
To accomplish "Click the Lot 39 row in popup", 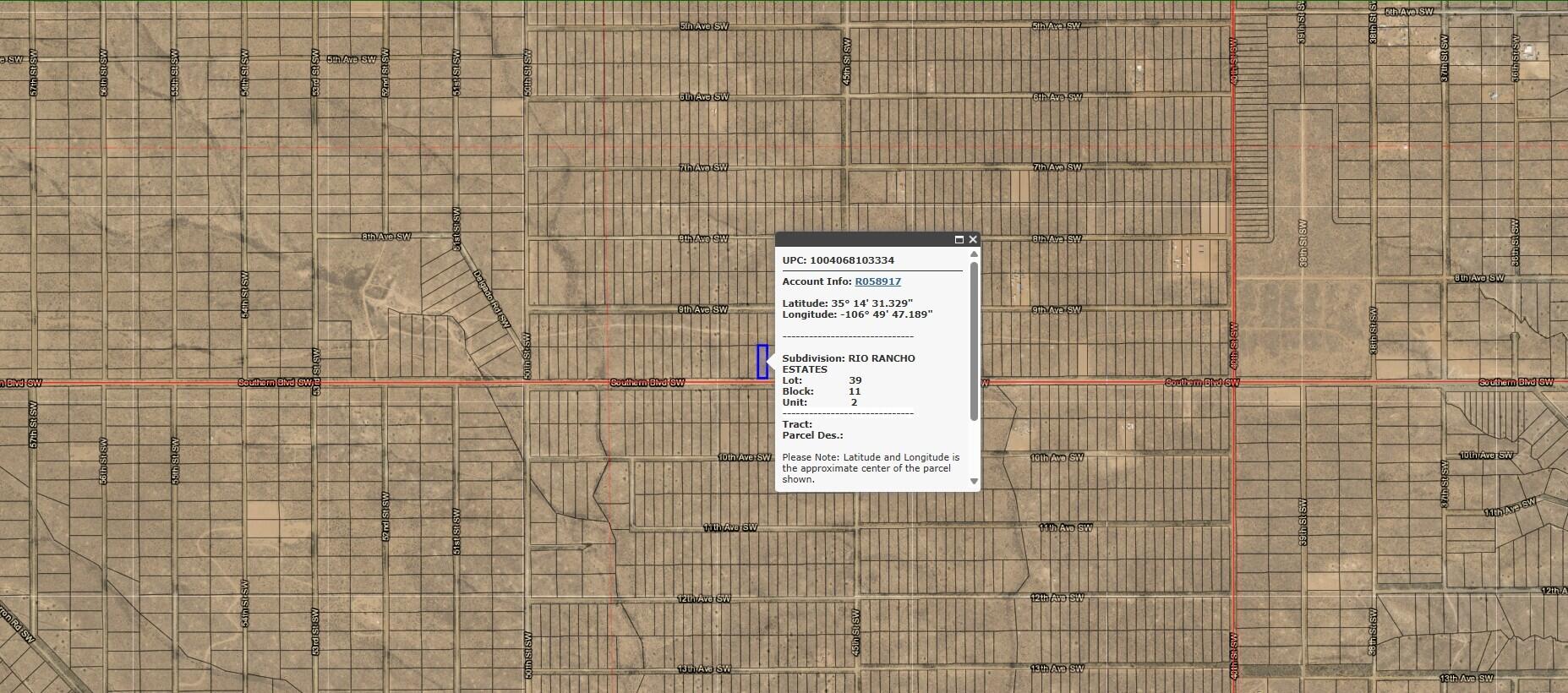I will tap(821, 380).
